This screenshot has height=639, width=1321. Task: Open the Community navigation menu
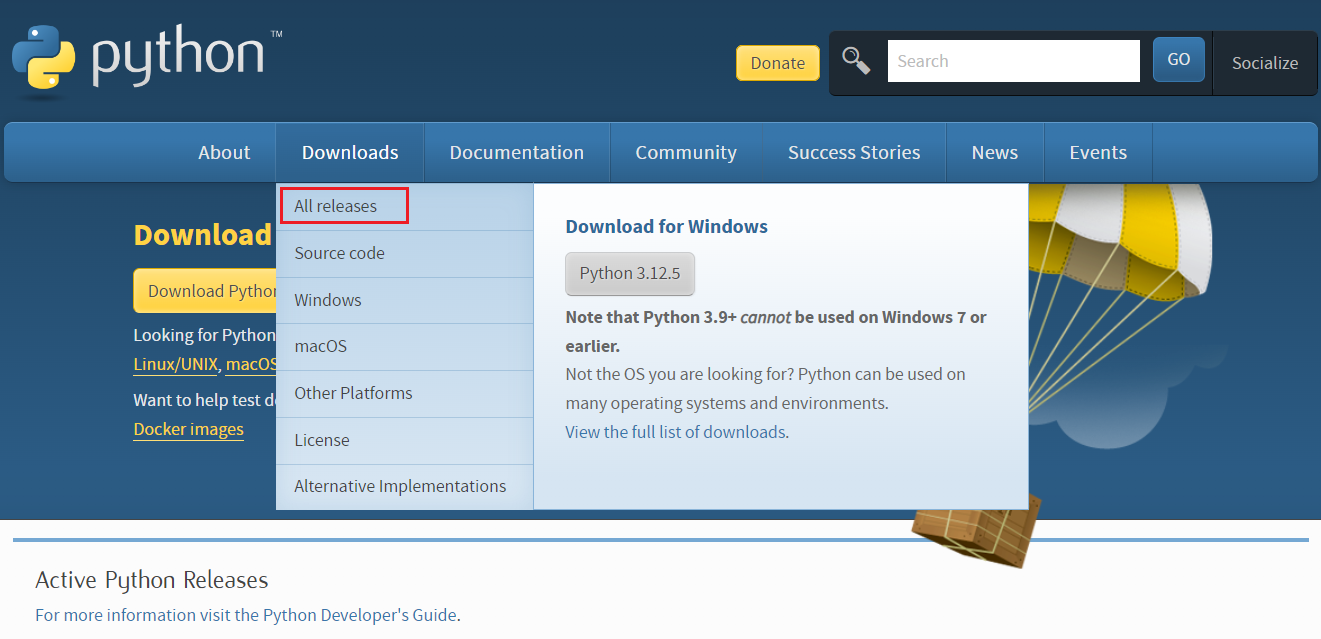pyautogui.click(x=686, y=153)
